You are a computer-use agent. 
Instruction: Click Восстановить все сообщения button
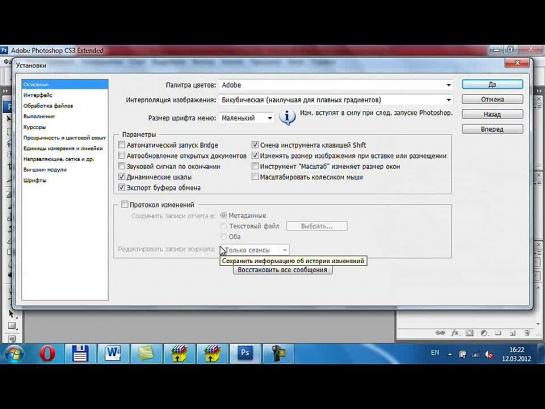tap(282, 270)
